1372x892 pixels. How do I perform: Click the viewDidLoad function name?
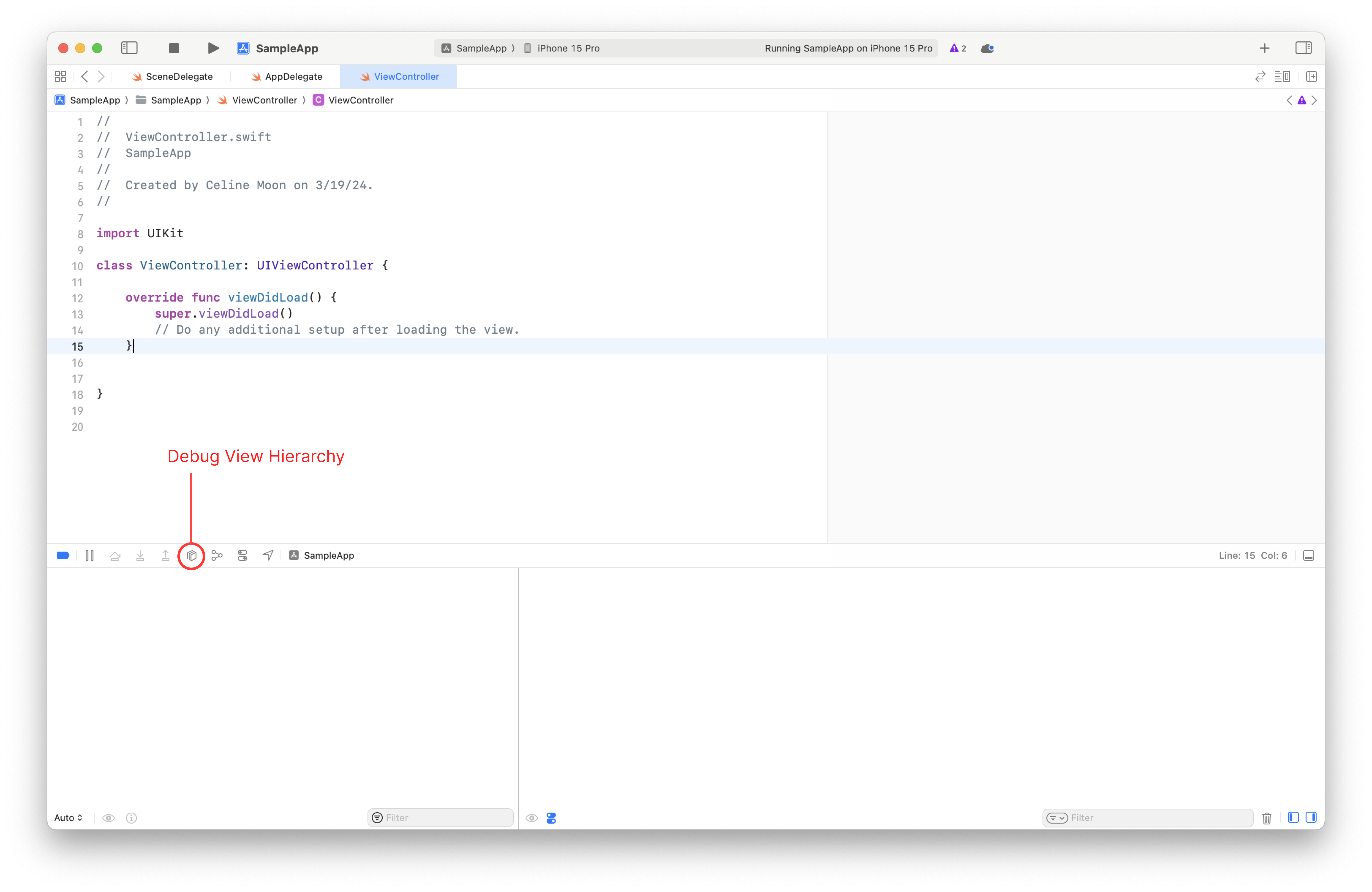(268, 297)
